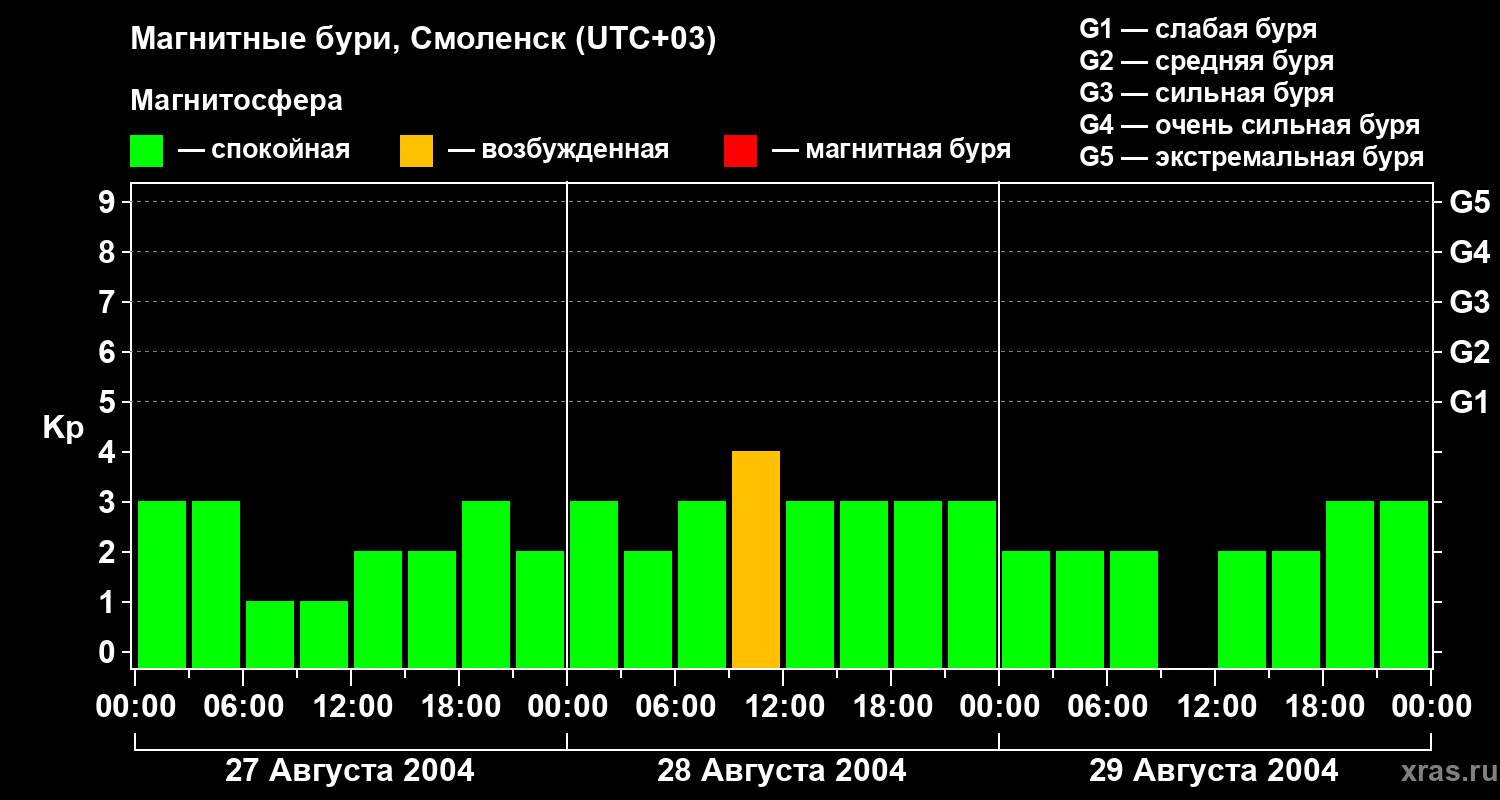This screenshot has height=800, width=1500.
Task: Click the 12:00 time label under 28 August
Action: (x=783, y=706)
